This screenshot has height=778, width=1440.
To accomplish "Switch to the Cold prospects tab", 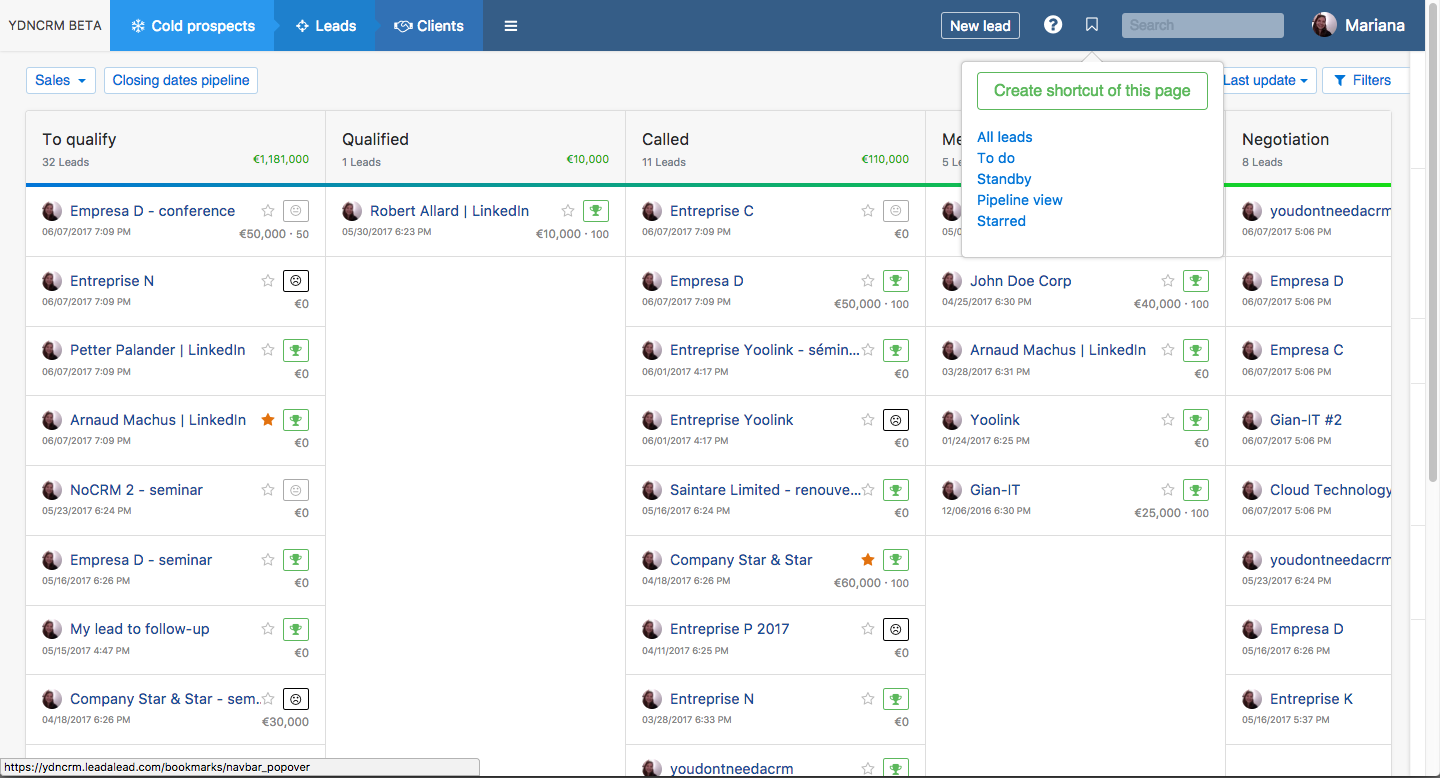I will pyautogui.click(x=192, y=26).
